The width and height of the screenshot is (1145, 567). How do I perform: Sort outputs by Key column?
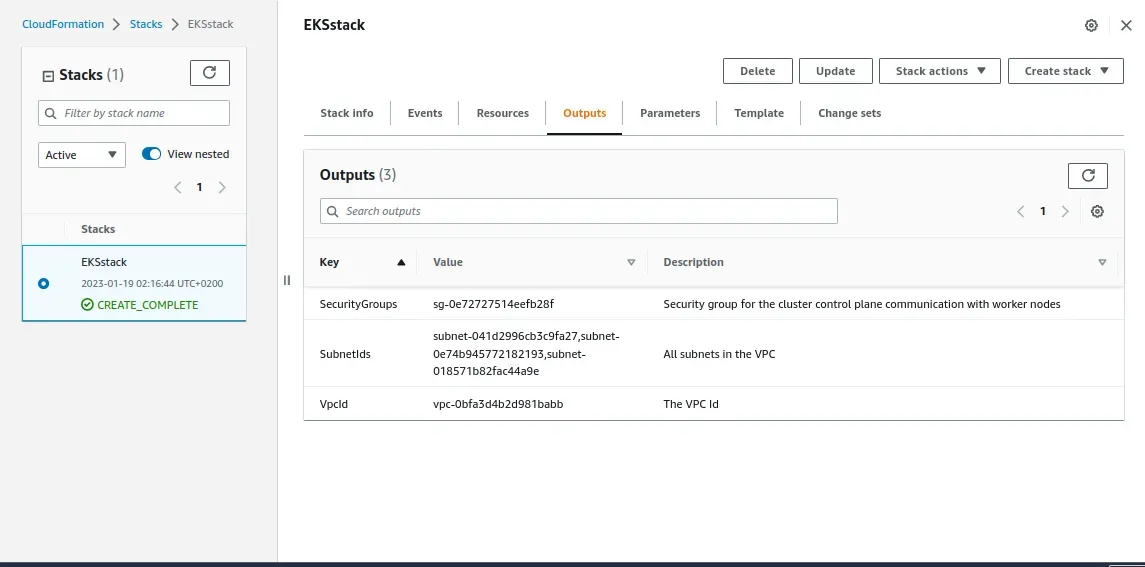(362, 262)
